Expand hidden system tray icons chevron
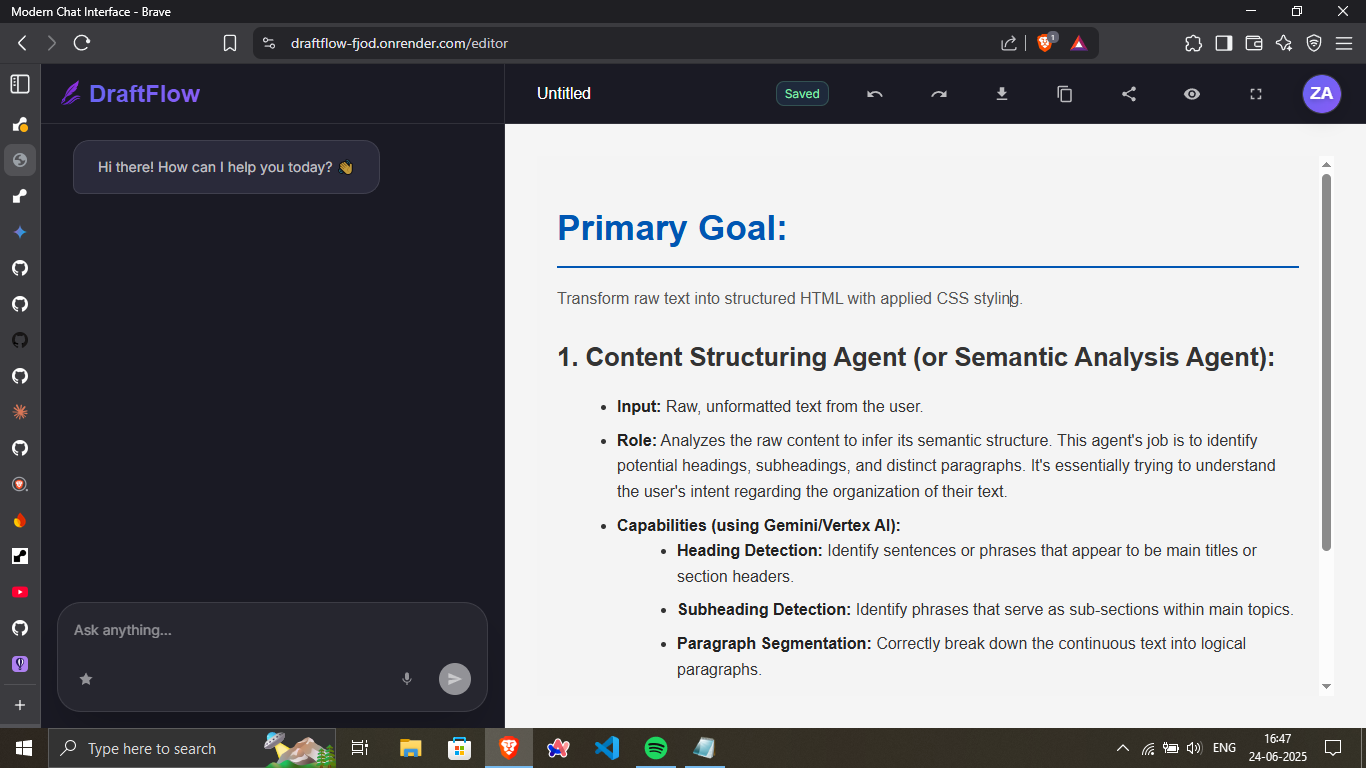The height and width of the screenshot is (768, 1366). (1123, 748)
